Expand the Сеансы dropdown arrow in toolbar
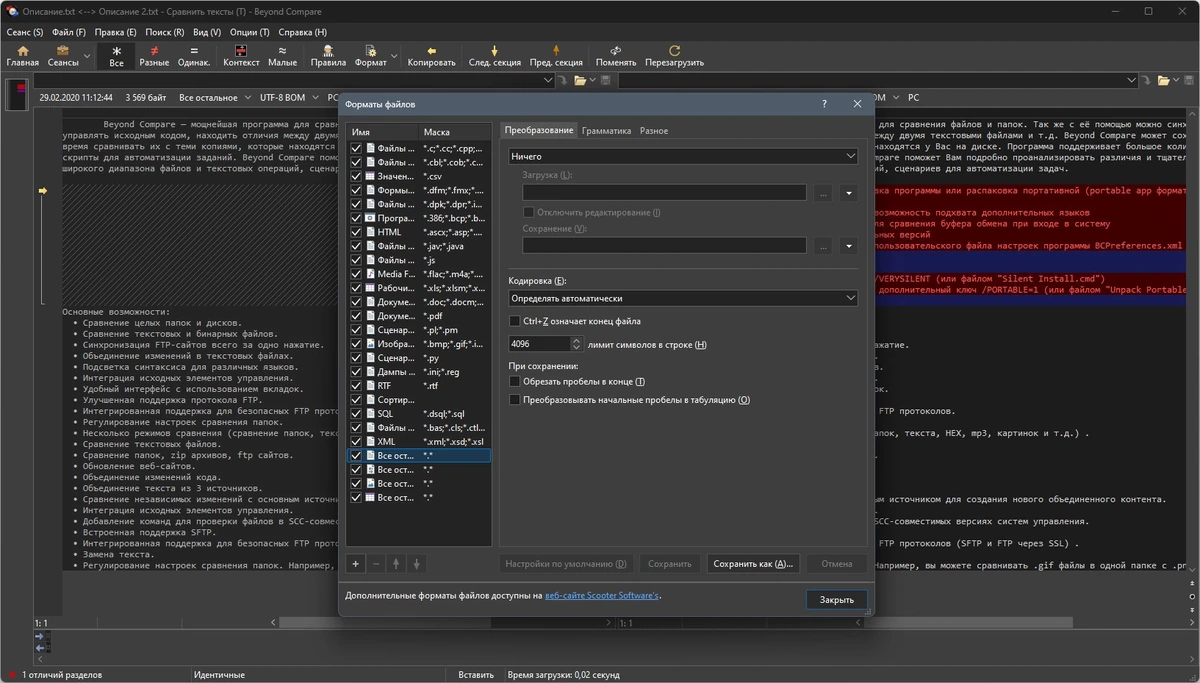Screen dimensions: 1200x683 coord(87,56)
